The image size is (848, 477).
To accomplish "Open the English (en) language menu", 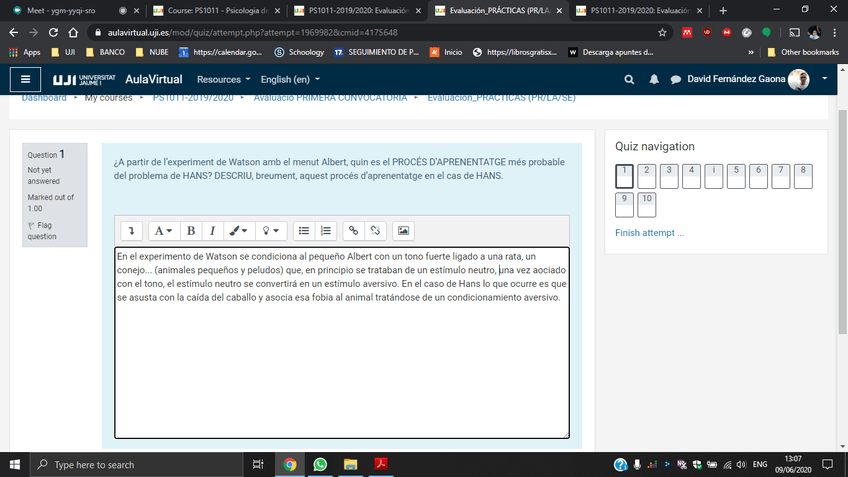I will point(290,80).
